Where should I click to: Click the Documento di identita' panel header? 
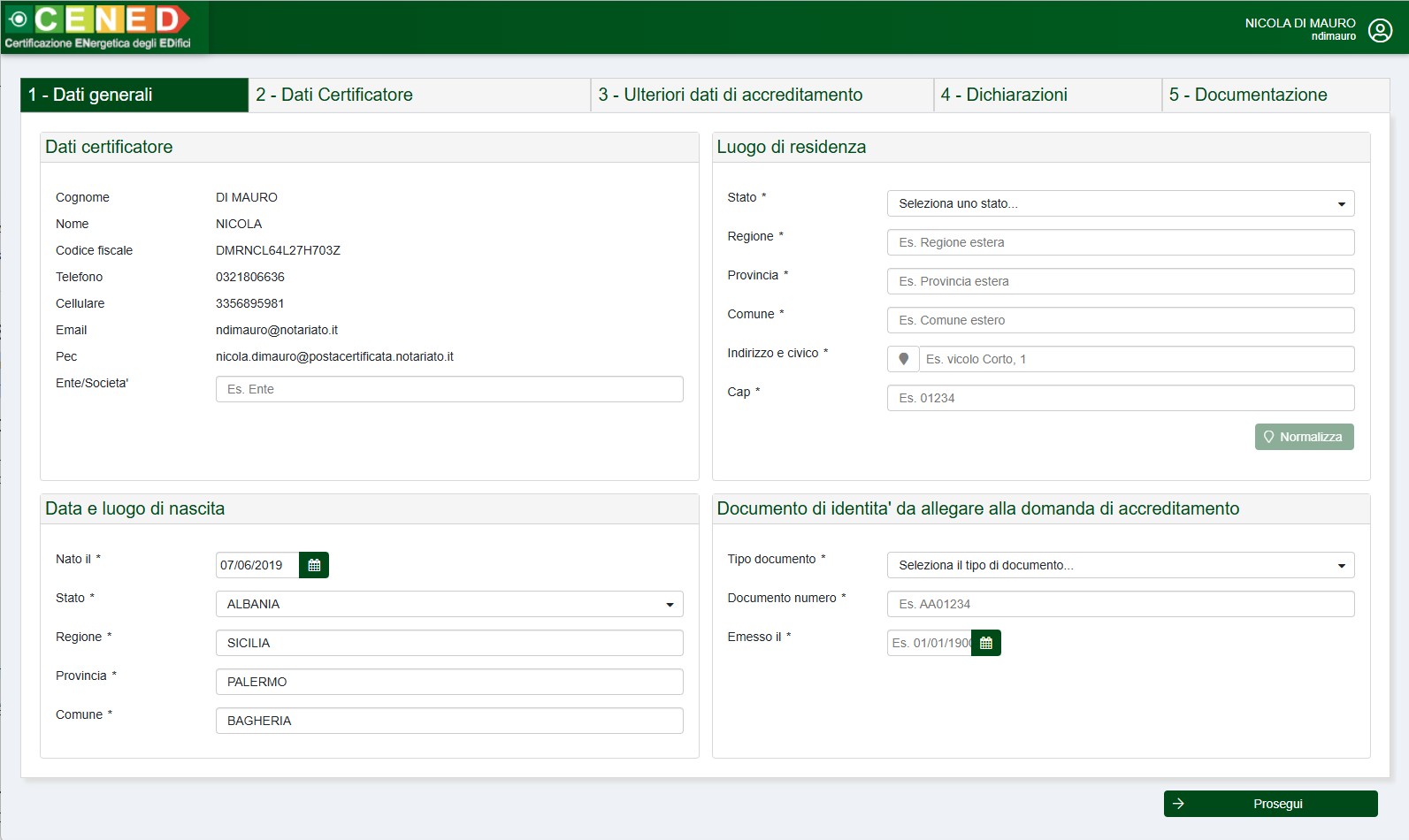(x=1041, y=509)
